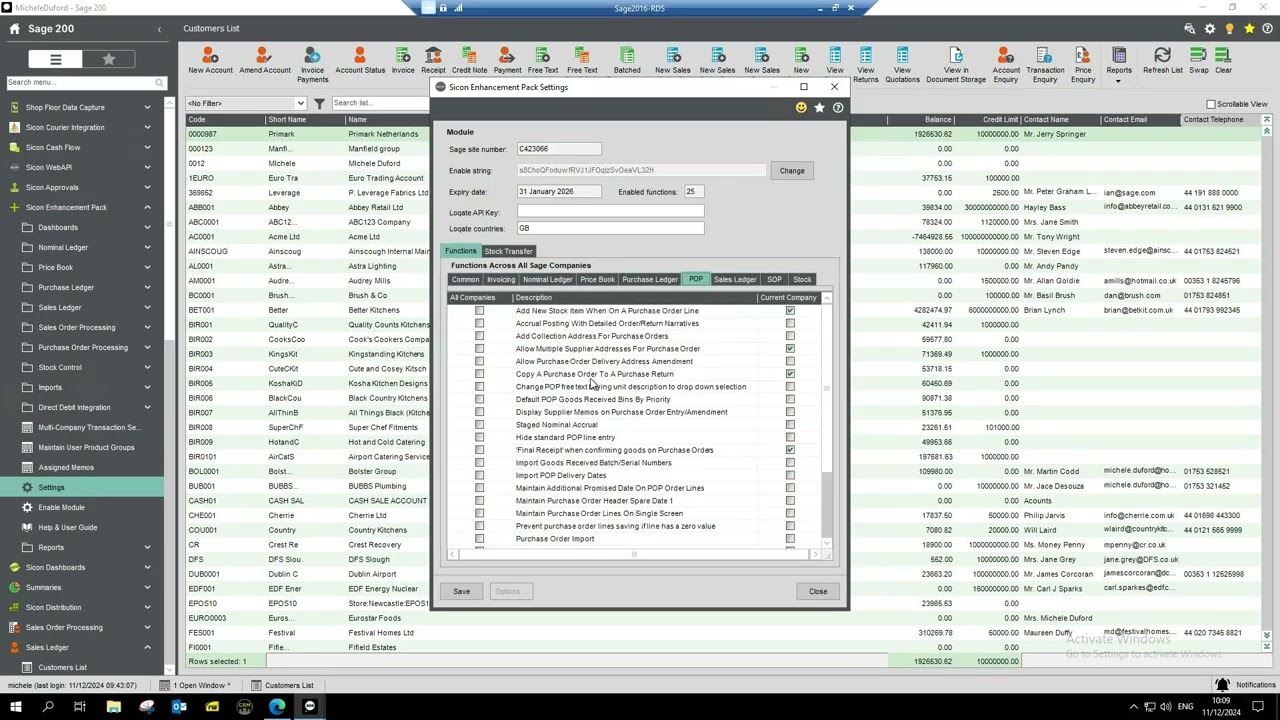Screen dimensions: 1280x720
Task: Expand the Nominal Ledger folder
Action: click(x=147, y=247)
